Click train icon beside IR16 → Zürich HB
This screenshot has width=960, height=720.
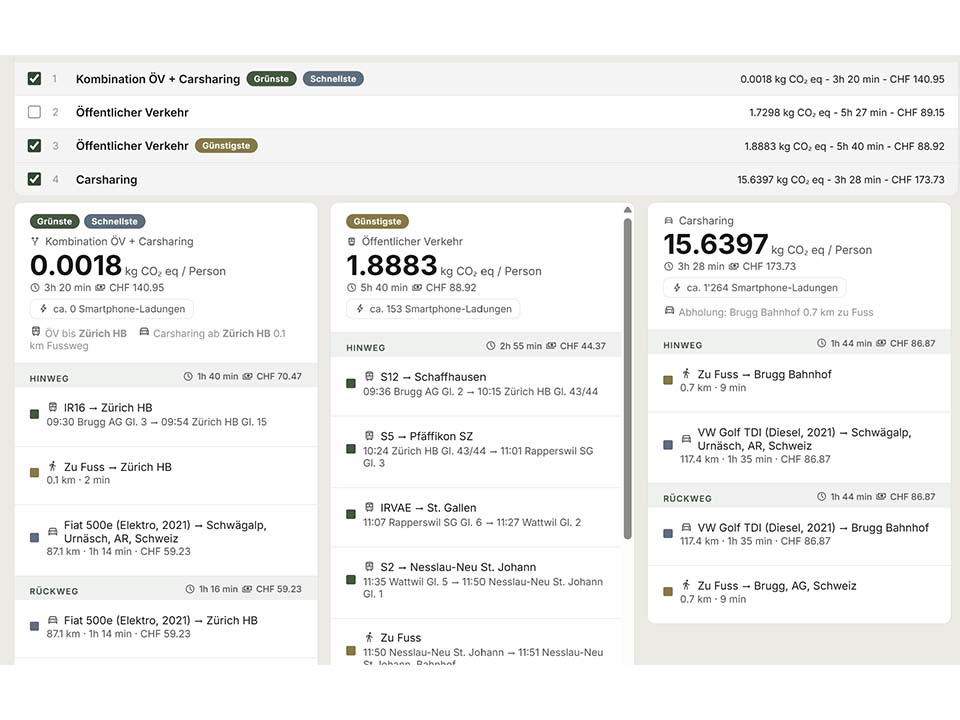(53, 407)
